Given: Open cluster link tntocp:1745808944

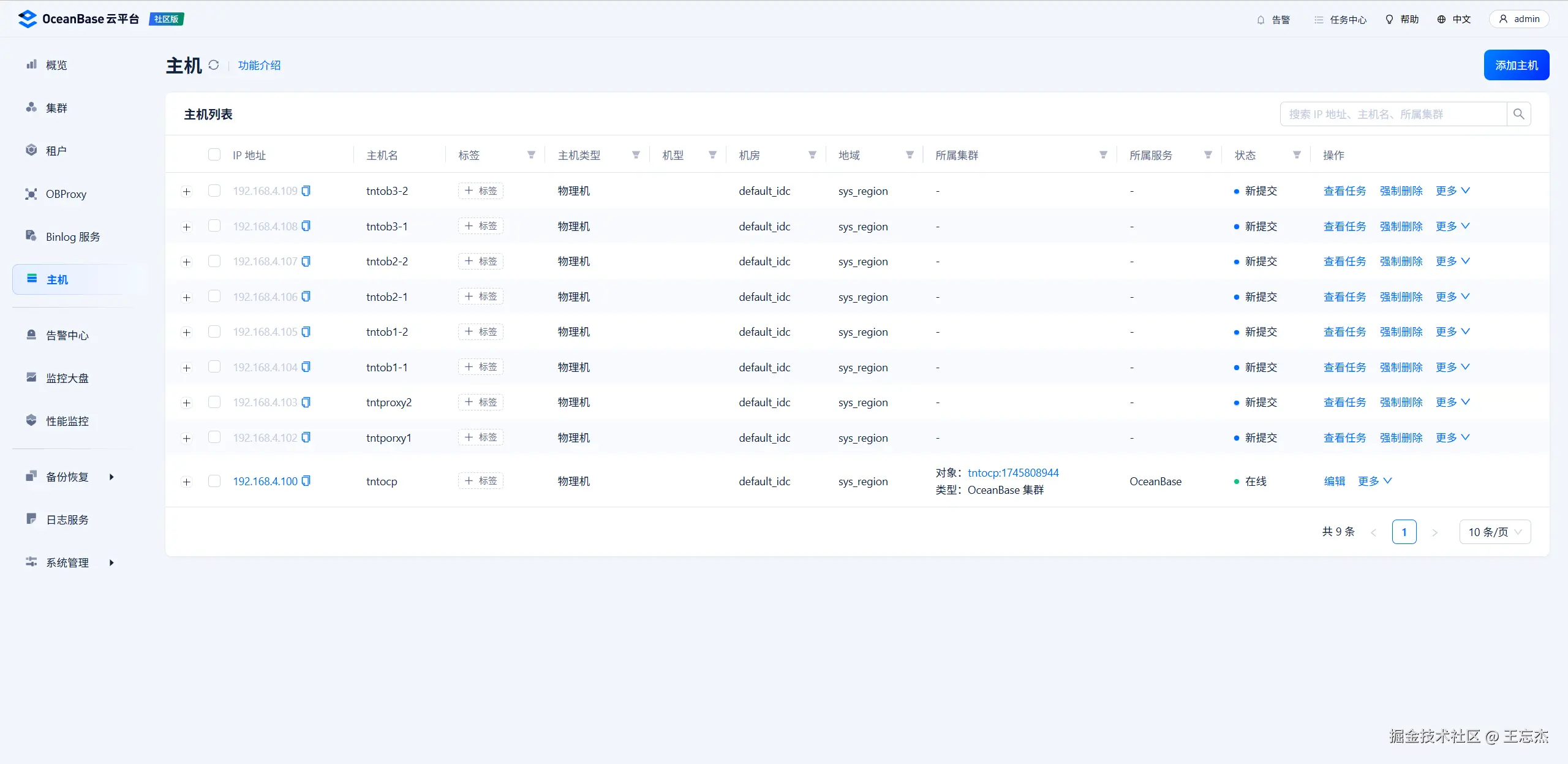Looking at the screenshot, I should pos(1012,472).
